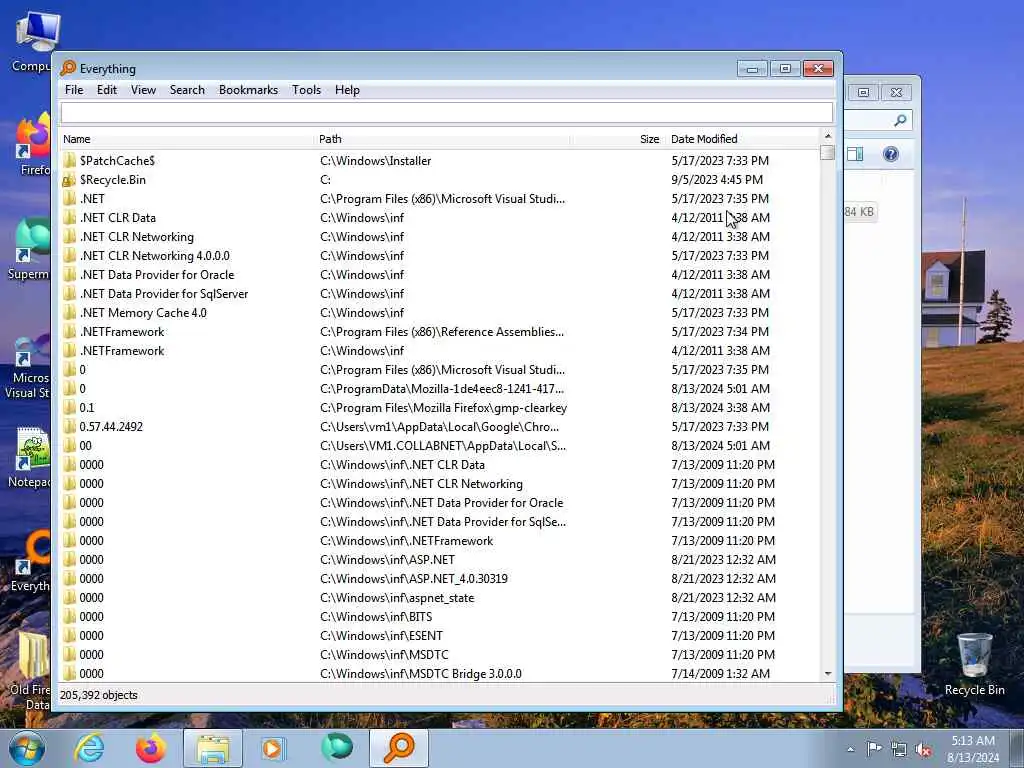Select the 0.1 folder icon
The image size is (1024, 768).
tap(69, 408)
